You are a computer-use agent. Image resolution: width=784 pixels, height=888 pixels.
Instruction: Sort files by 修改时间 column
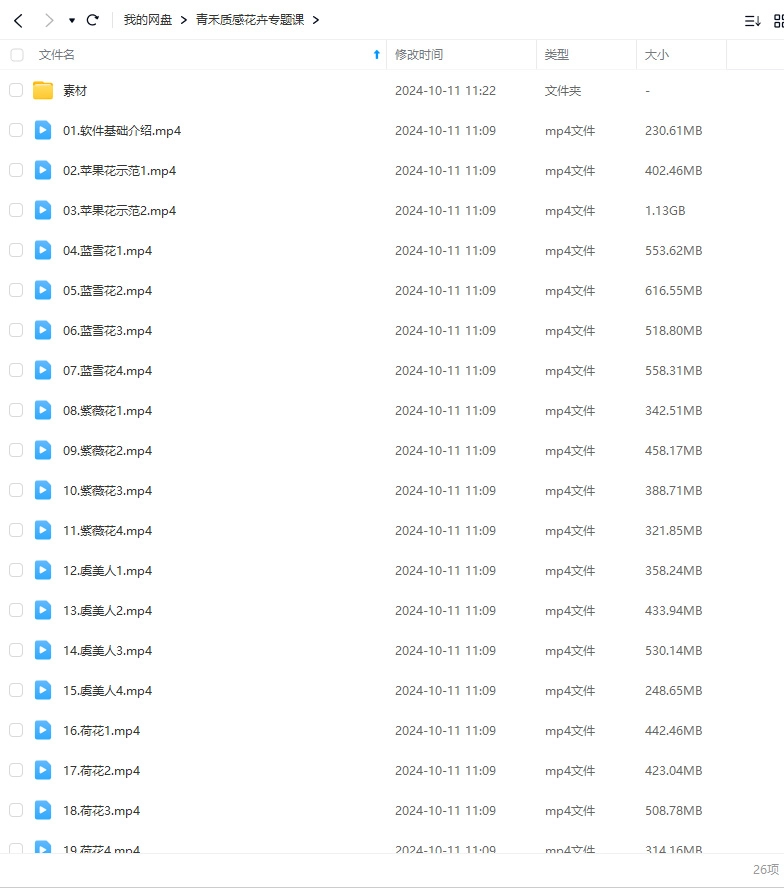pyautogui.click(x=419, y=55)
